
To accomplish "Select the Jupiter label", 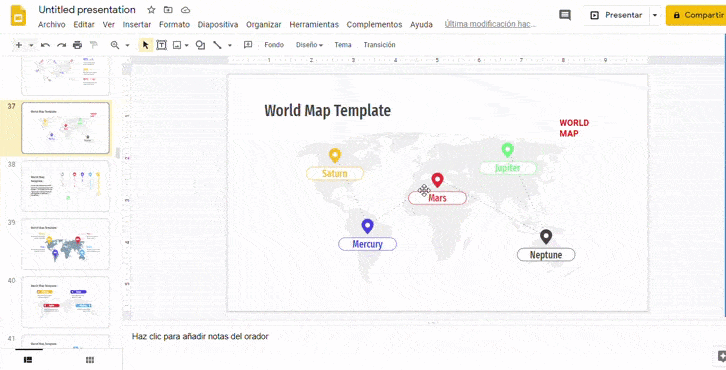I will (507, 168).
